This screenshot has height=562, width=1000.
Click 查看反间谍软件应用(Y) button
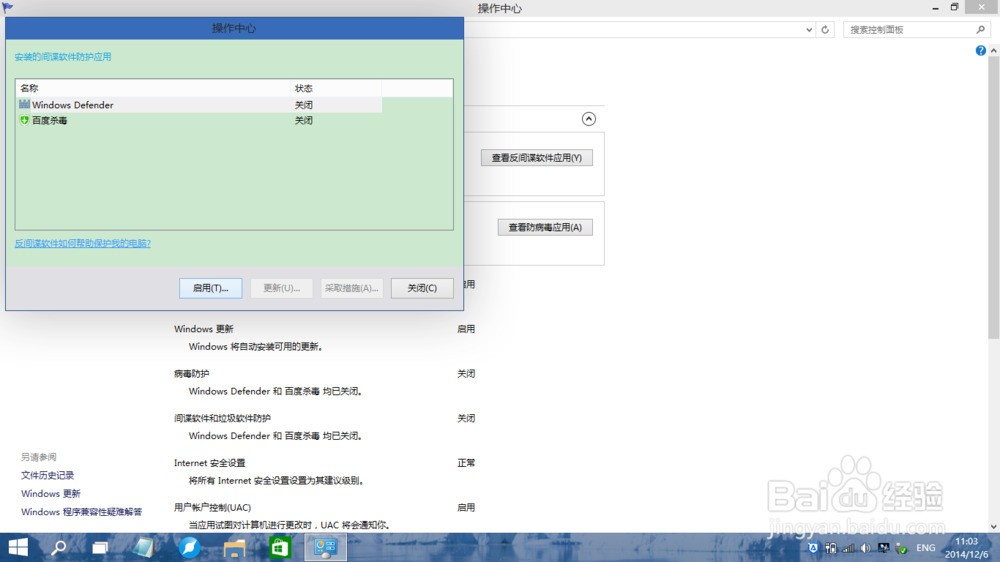coord(536,158)
